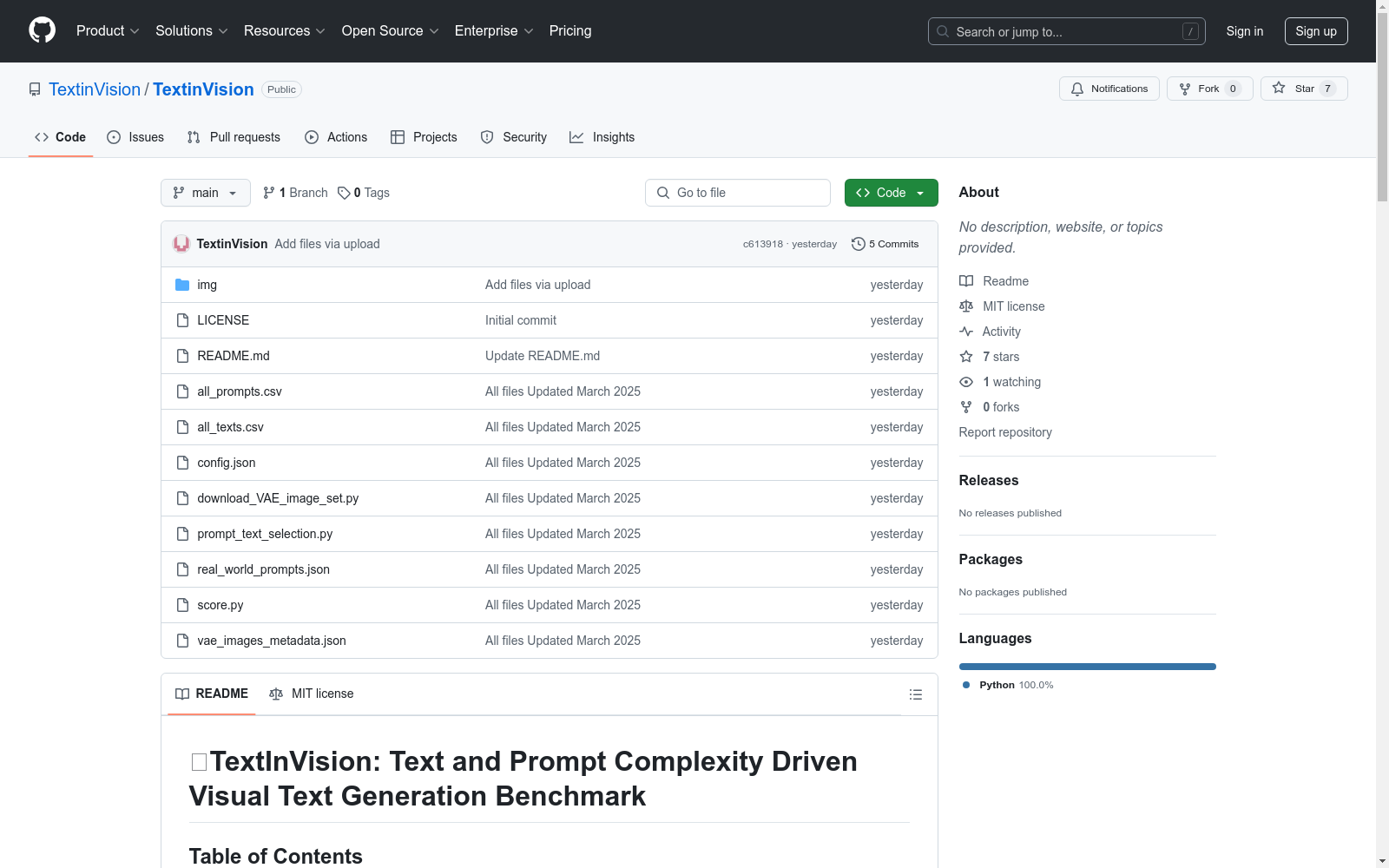1389x868 pixels.
Task: Open download_VAE_image_set.py file
Action: pos(278,498)
